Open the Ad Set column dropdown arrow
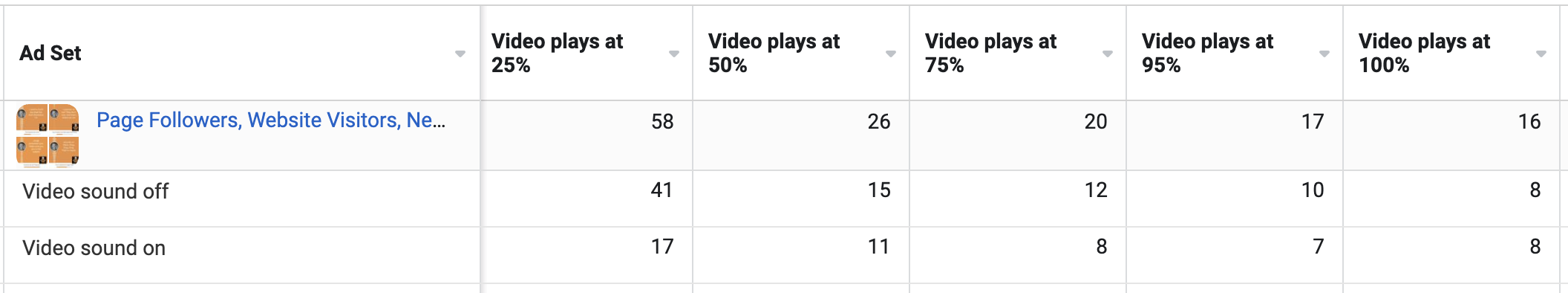The height and width of the screenshot is (293, 1568). 460,54
